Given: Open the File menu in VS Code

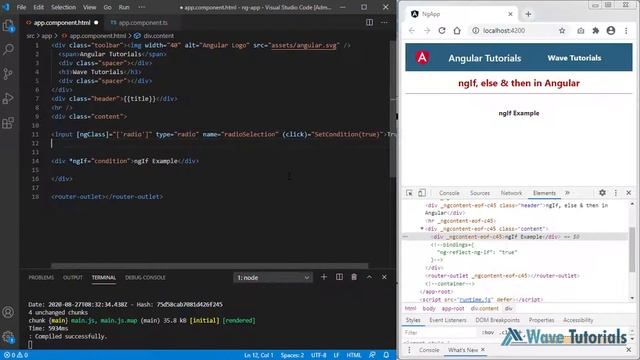Looking at the screenshot, I should coord(21,7).
